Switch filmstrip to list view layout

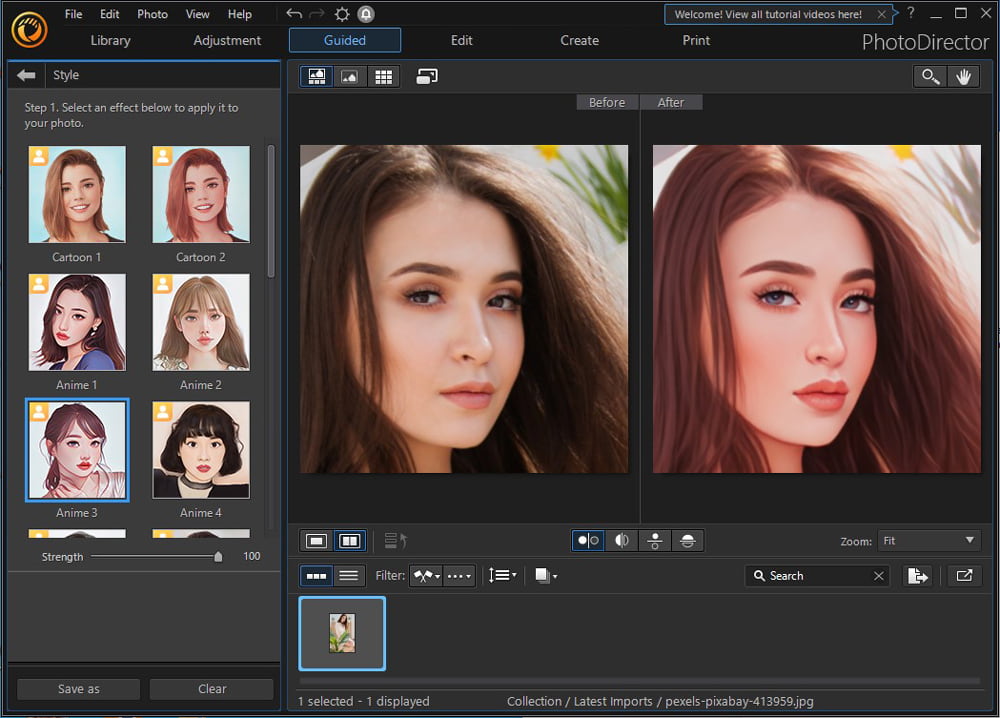(x=348, y=575)
